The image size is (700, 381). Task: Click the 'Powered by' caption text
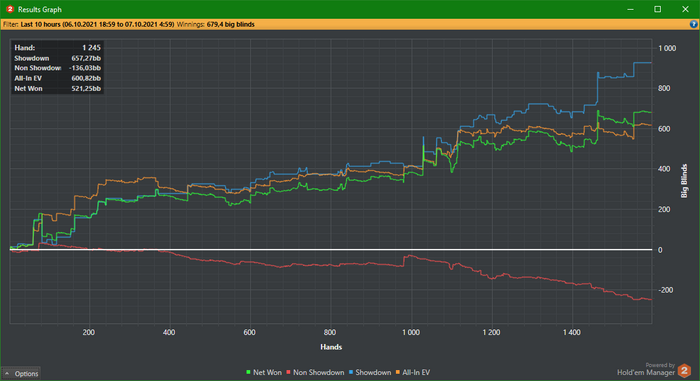point(660,365)
